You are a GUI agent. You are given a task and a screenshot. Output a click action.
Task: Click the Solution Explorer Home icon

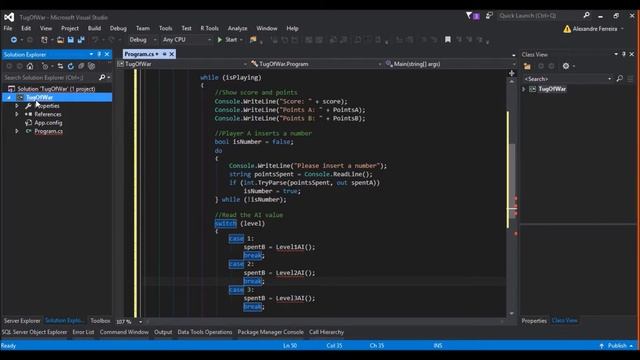tap(30, 66)
